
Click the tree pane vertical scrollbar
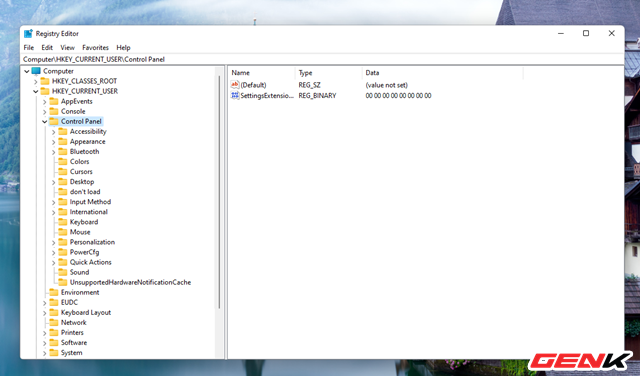219,192
